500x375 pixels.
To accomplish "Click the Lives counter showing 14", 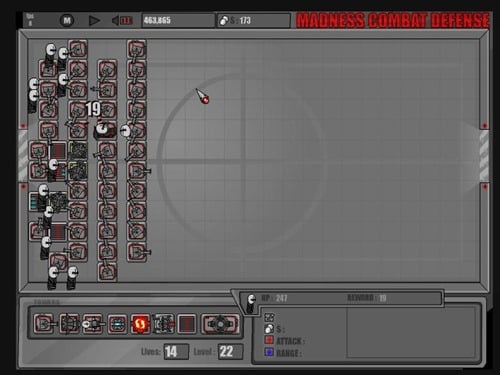I will (x=176, y=352).
